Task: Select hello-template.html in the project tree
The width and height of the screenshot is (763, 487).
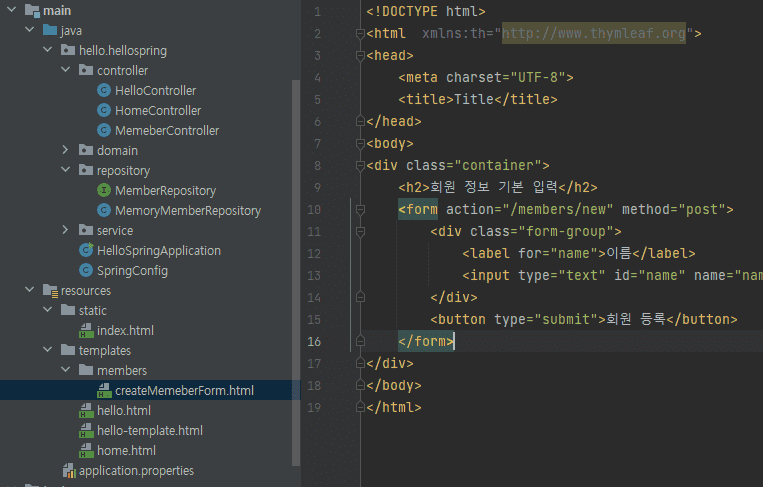Action: [150, 431]
